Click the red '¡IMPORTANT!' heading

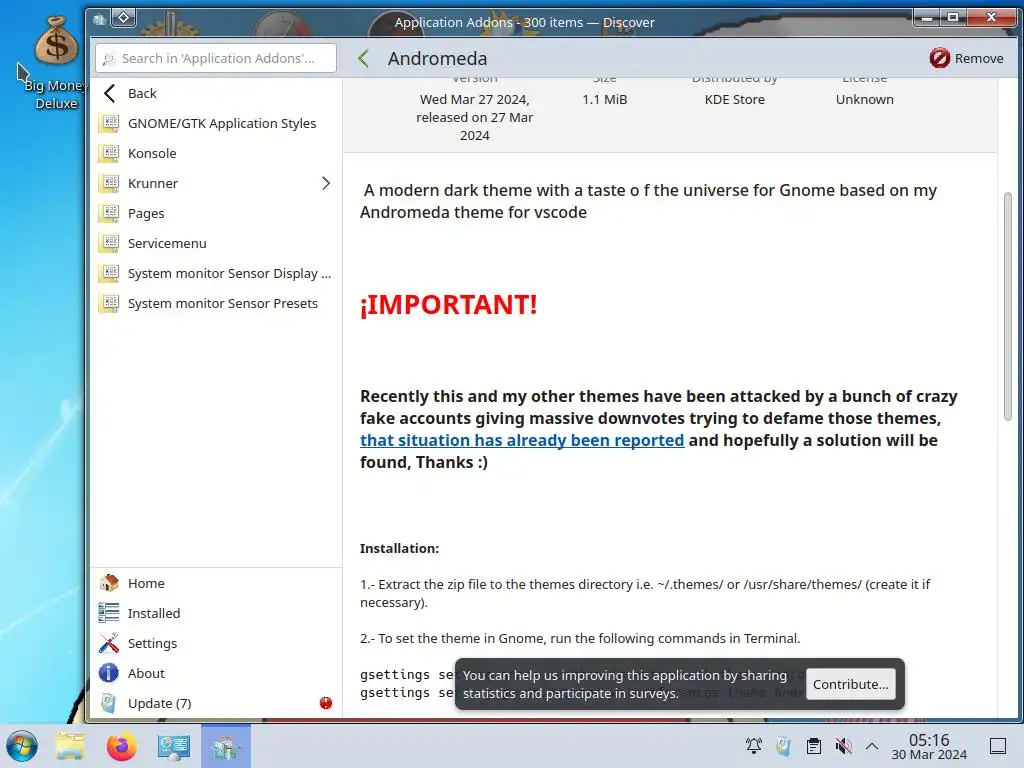449,305
